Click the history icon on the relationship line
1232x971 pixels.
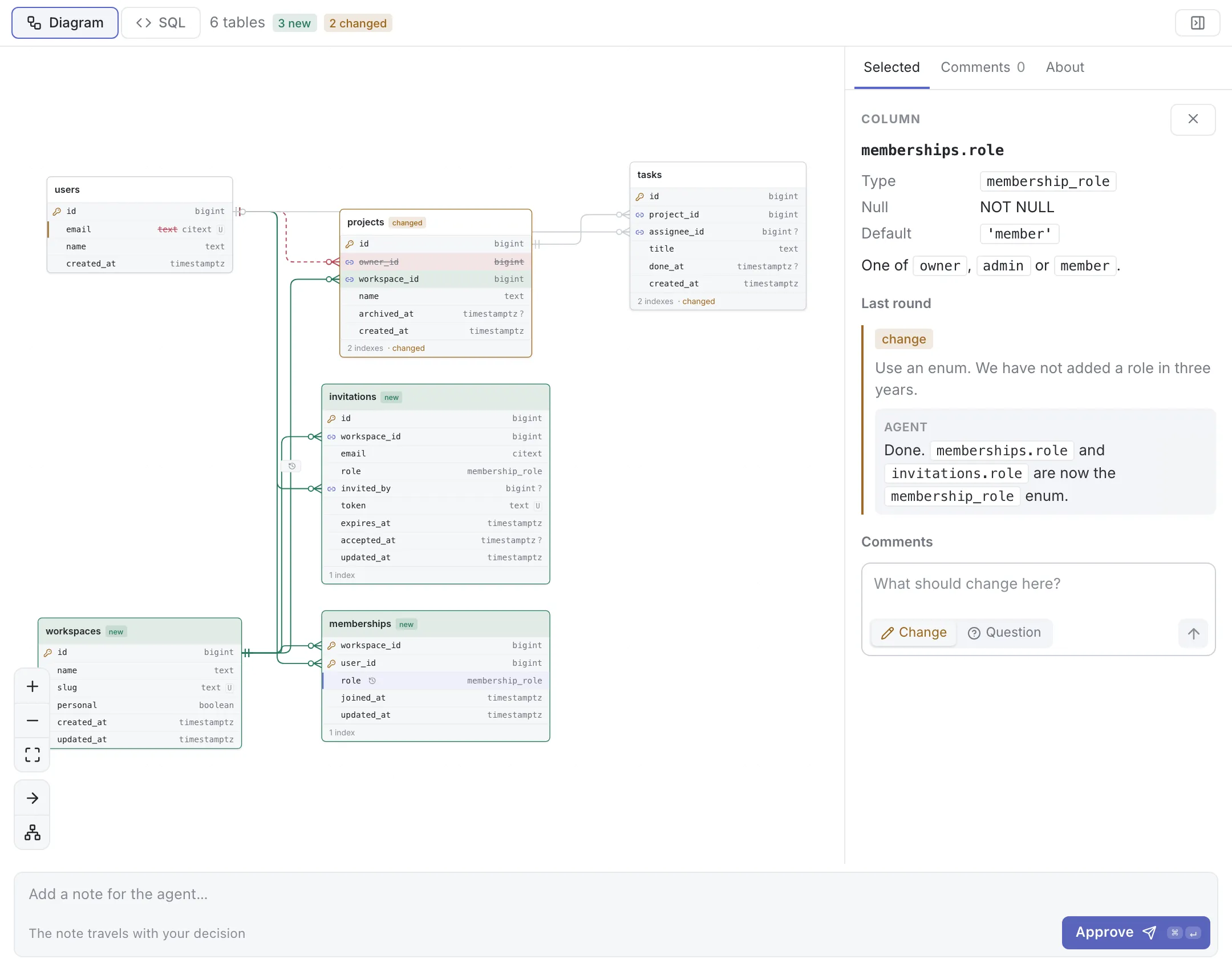click(x=291, y=466)
